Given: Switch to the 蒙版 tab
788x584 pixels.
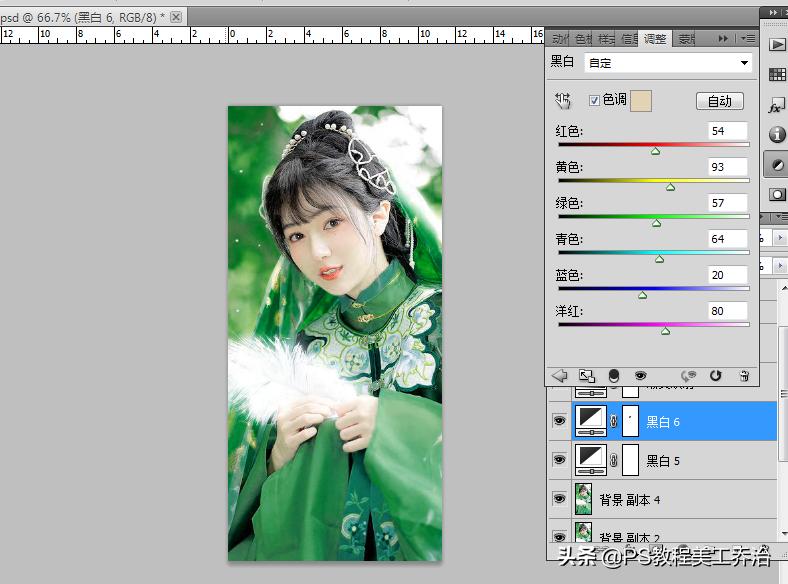Looking at the screenshot, I should coord(686,39).
